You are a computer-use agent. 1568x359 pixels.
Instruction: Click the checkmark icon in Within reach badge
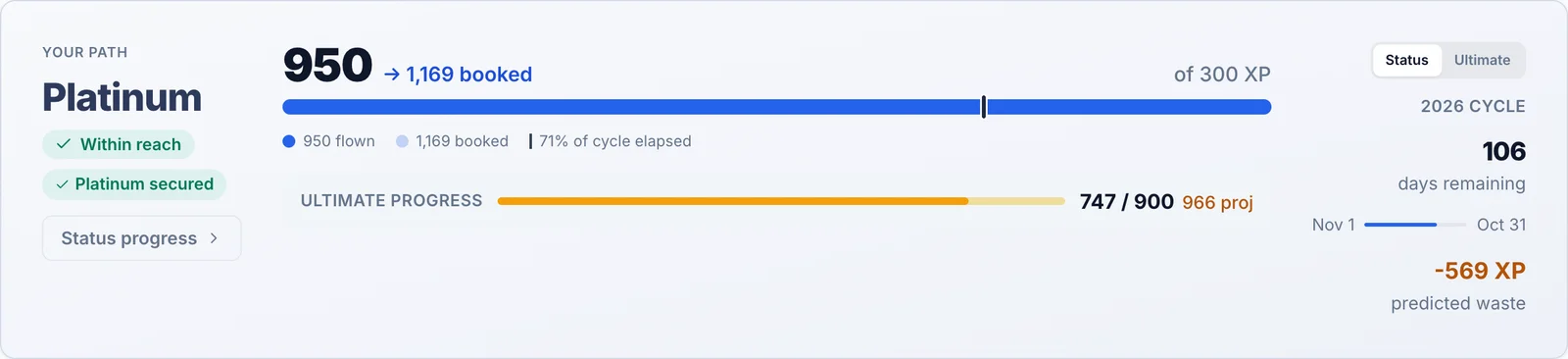64,144
